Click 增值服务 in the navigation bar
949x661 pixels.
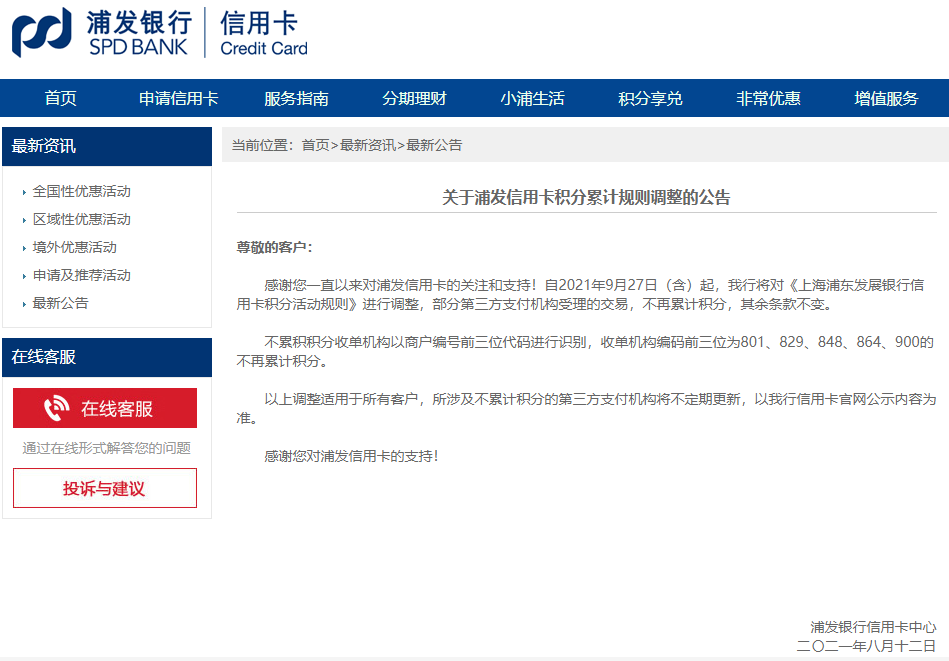pyautogui.click(x=886, y=98)
